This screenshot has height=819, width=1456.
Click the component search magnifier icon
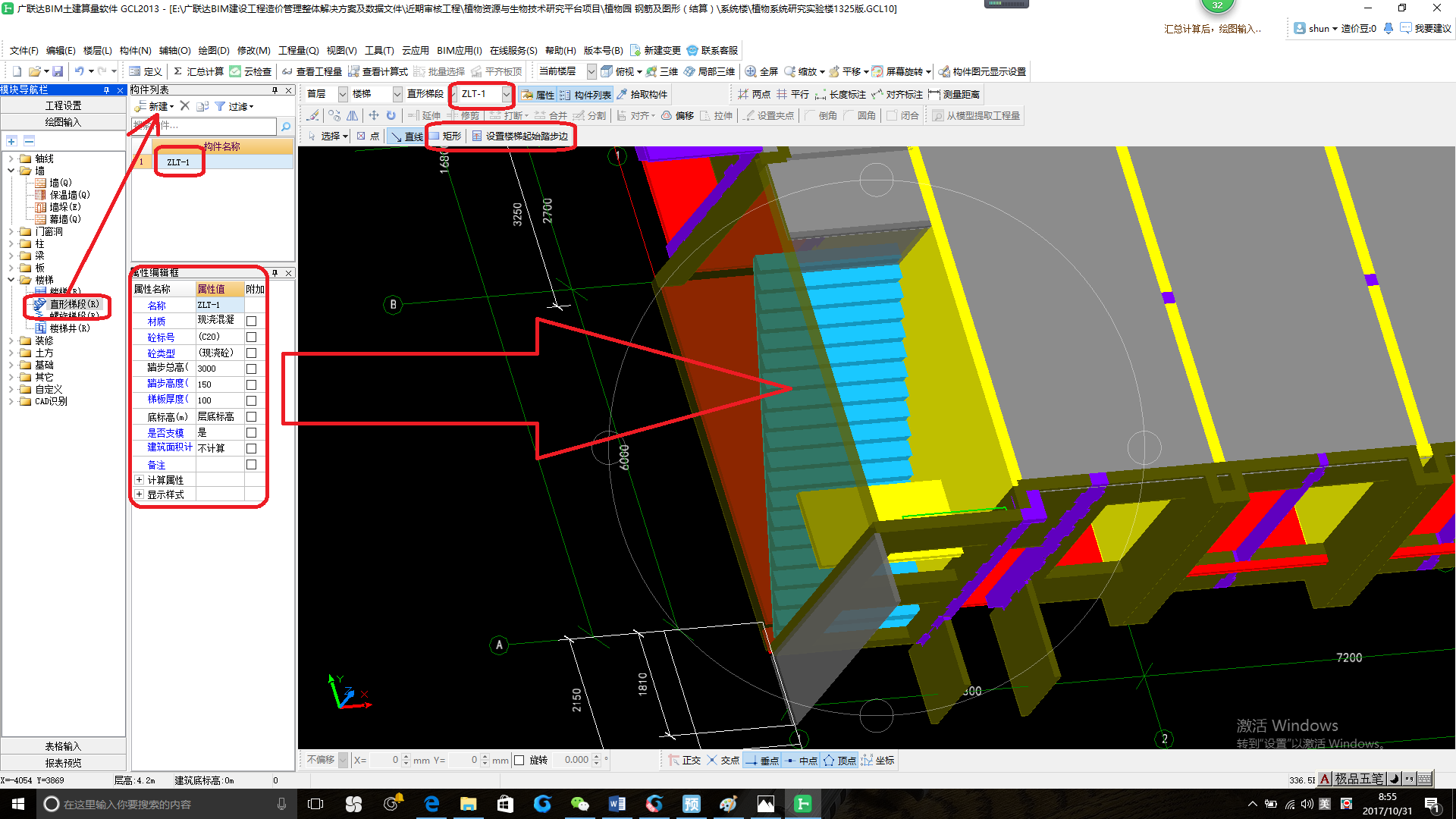[286, 126]
